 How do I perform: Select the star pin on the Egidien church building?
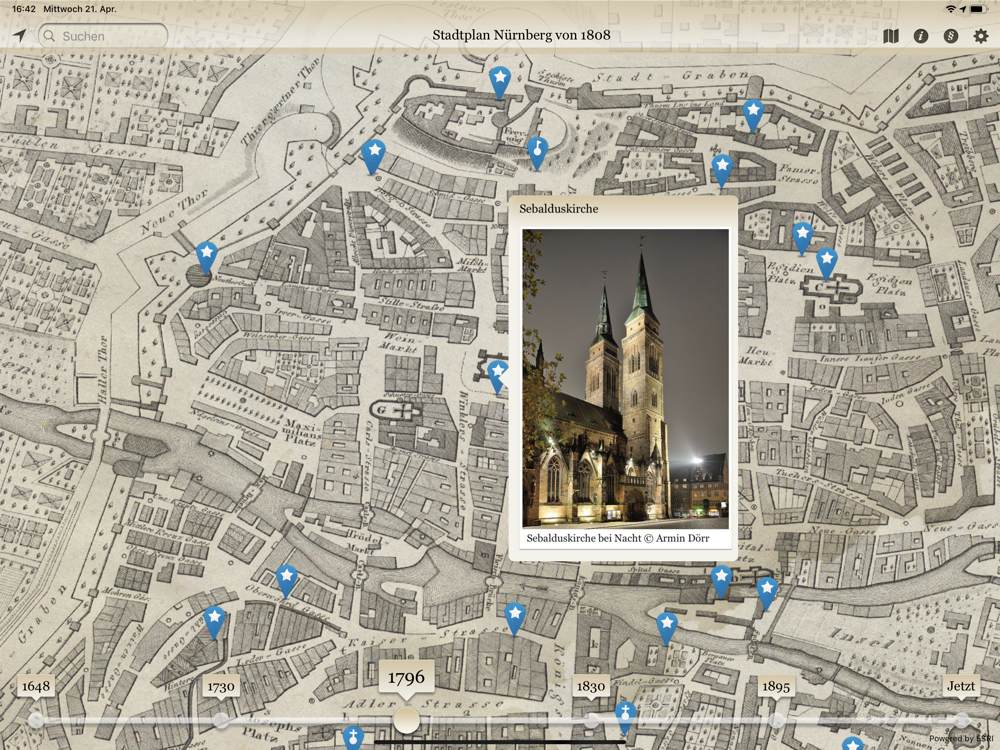click(x=827, y=262)
